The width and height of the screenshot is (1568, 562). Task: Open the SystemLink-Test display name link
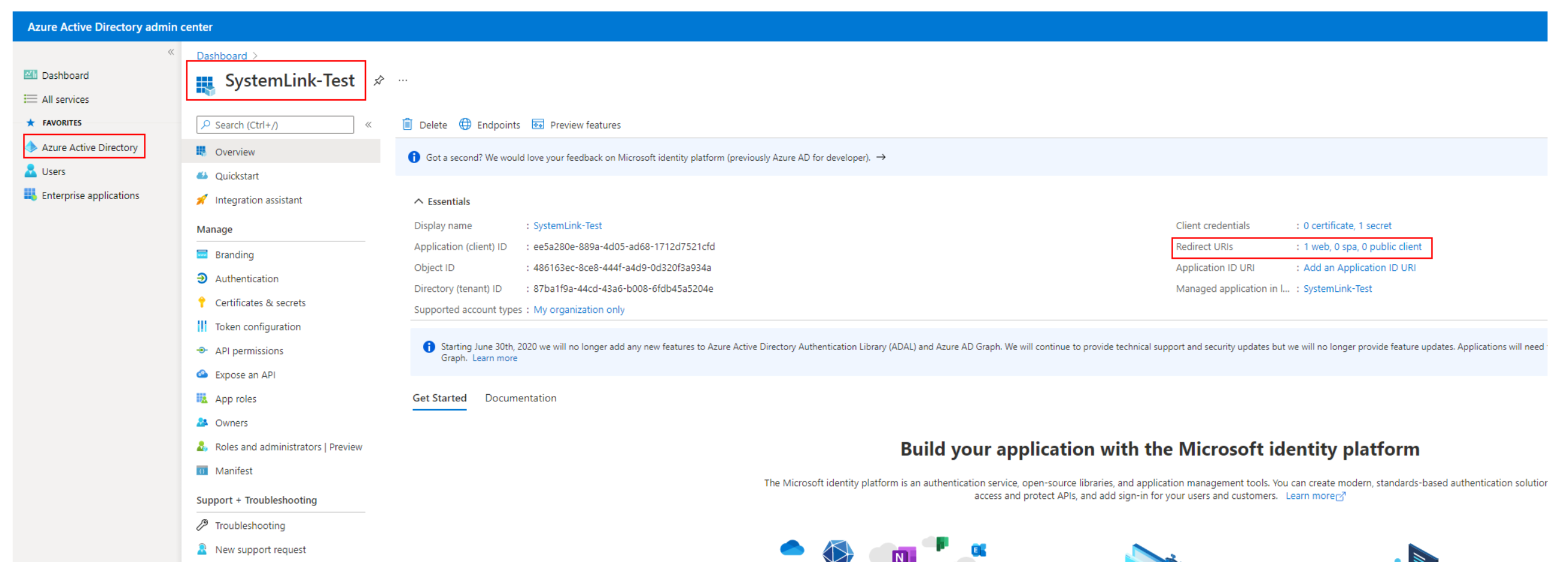567,226
